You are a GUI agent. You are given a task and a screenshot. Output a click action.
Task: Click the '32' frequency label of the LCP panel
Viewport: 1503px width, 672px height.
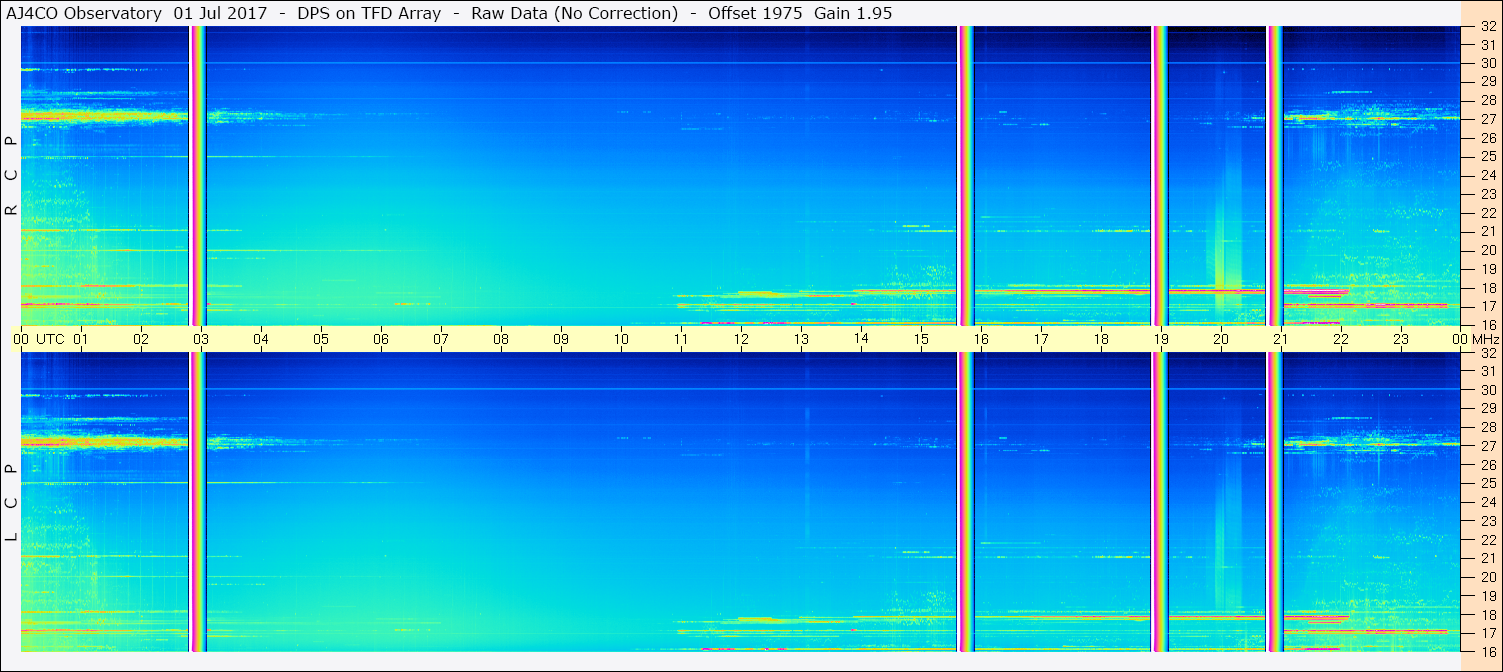point(1488,353)
